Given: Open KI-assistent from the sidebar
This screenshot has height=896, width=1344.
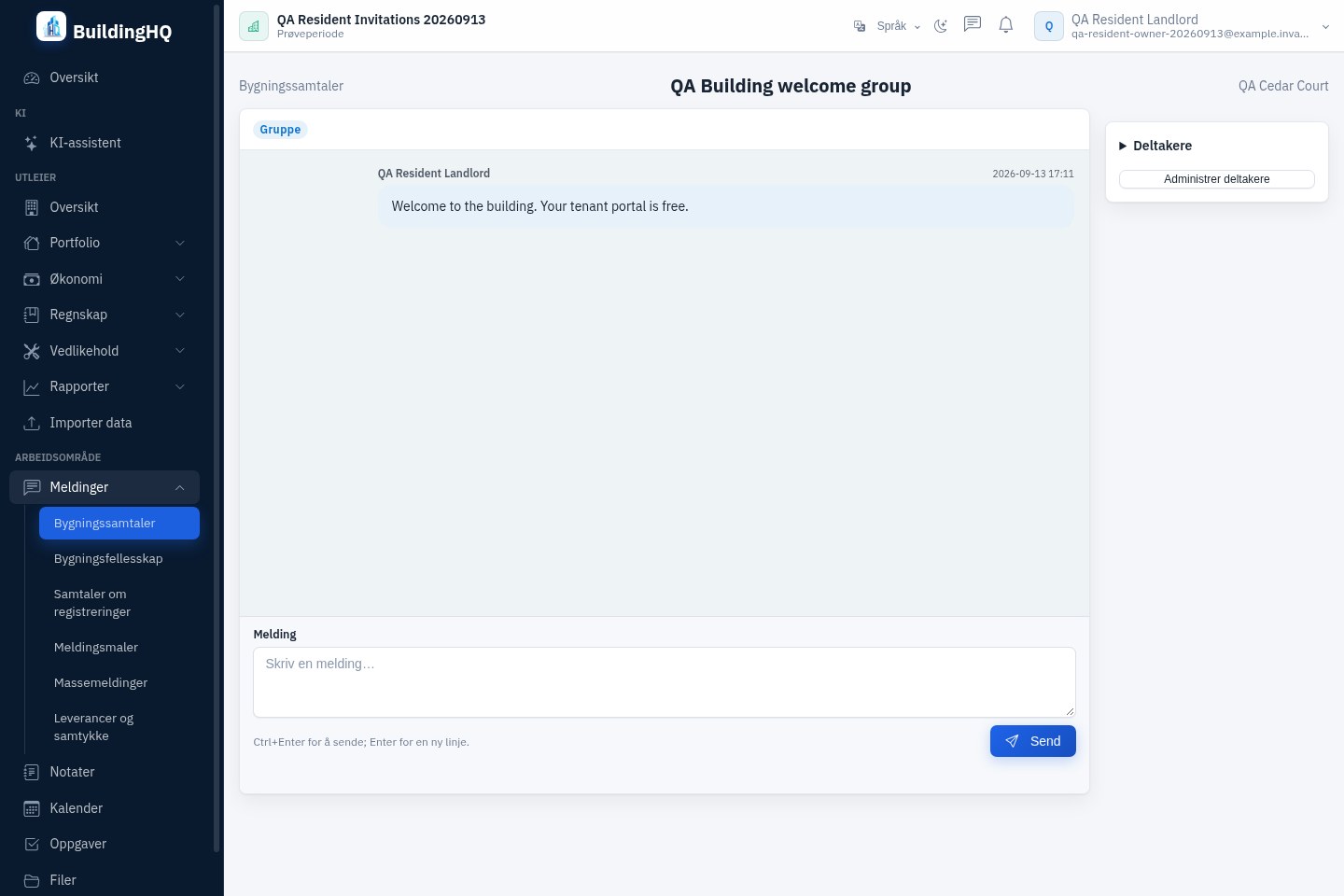Looking at the screenshot, I should click(105, 143).
